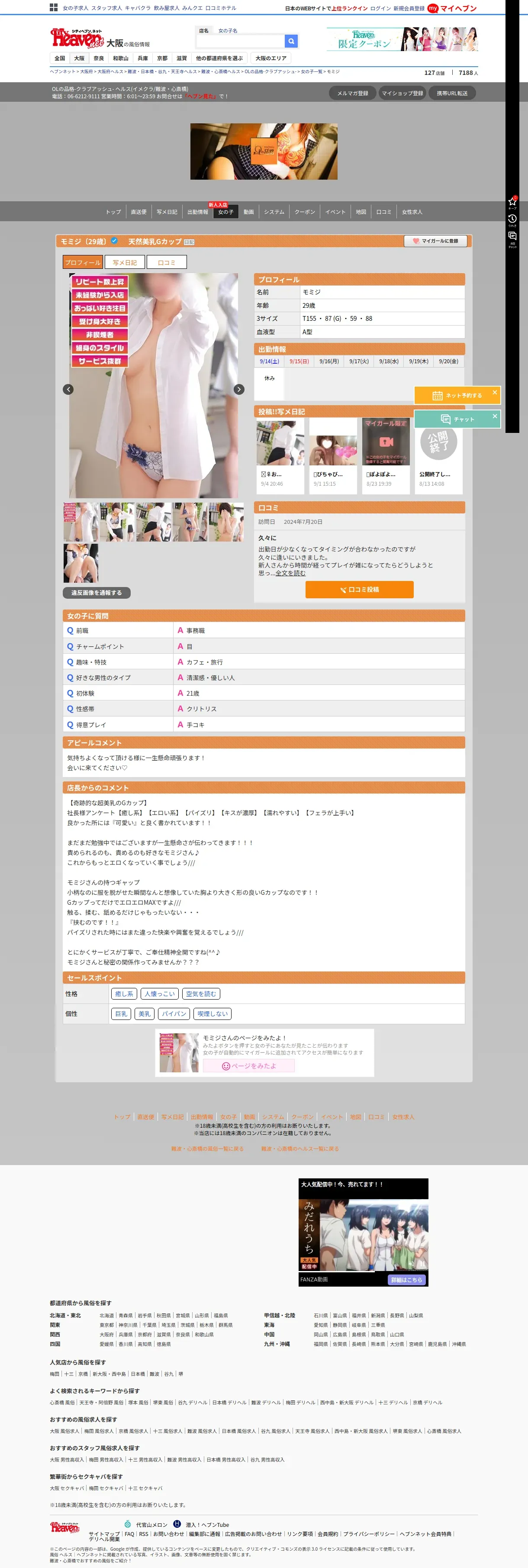The height and width of the screenshot is (1568, 528).
Task: Click the 日記 icon beside title
Action: [189, 242]
